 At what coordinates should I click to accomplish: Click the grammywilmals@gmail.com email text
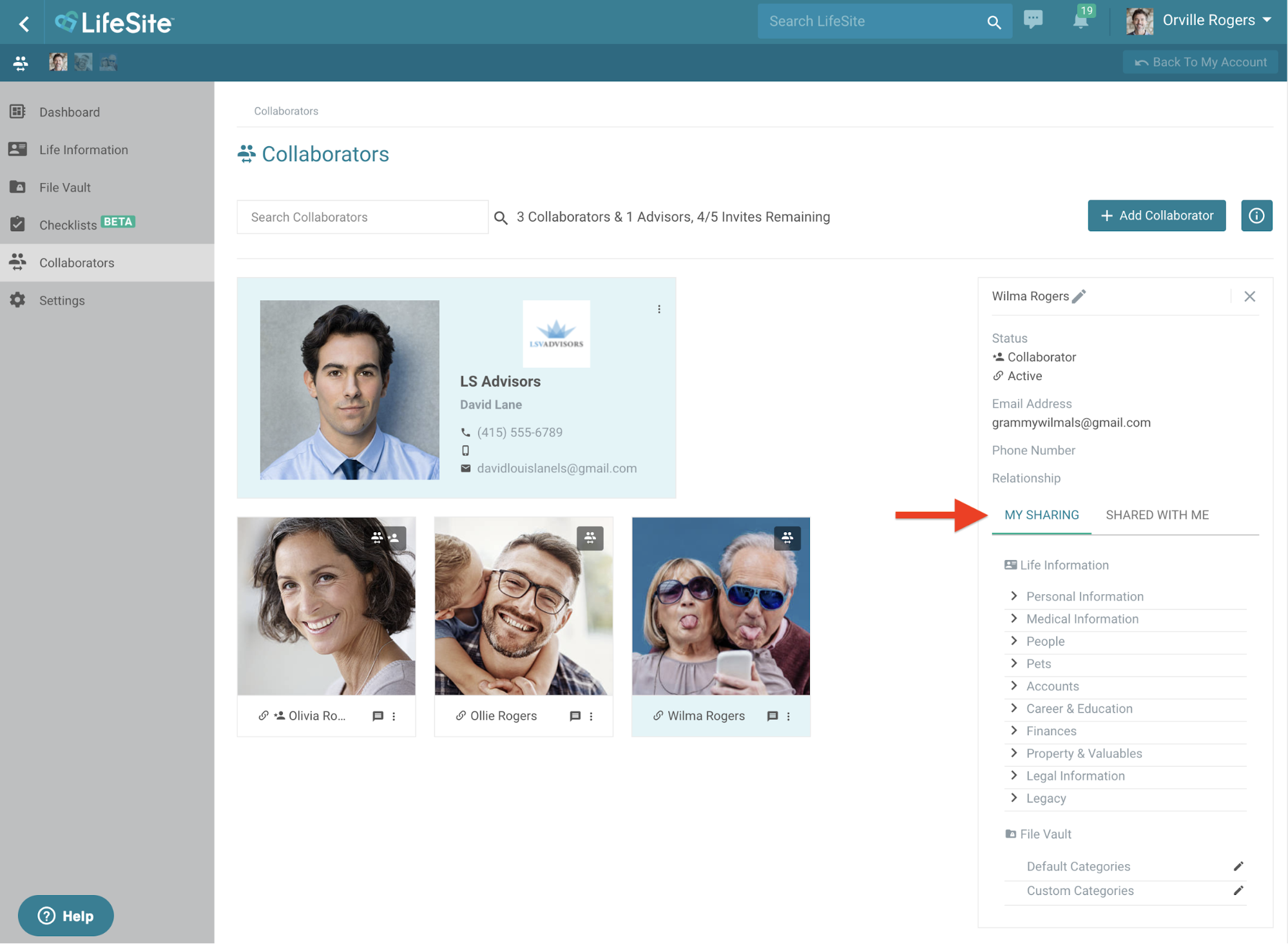[1071, 423]
